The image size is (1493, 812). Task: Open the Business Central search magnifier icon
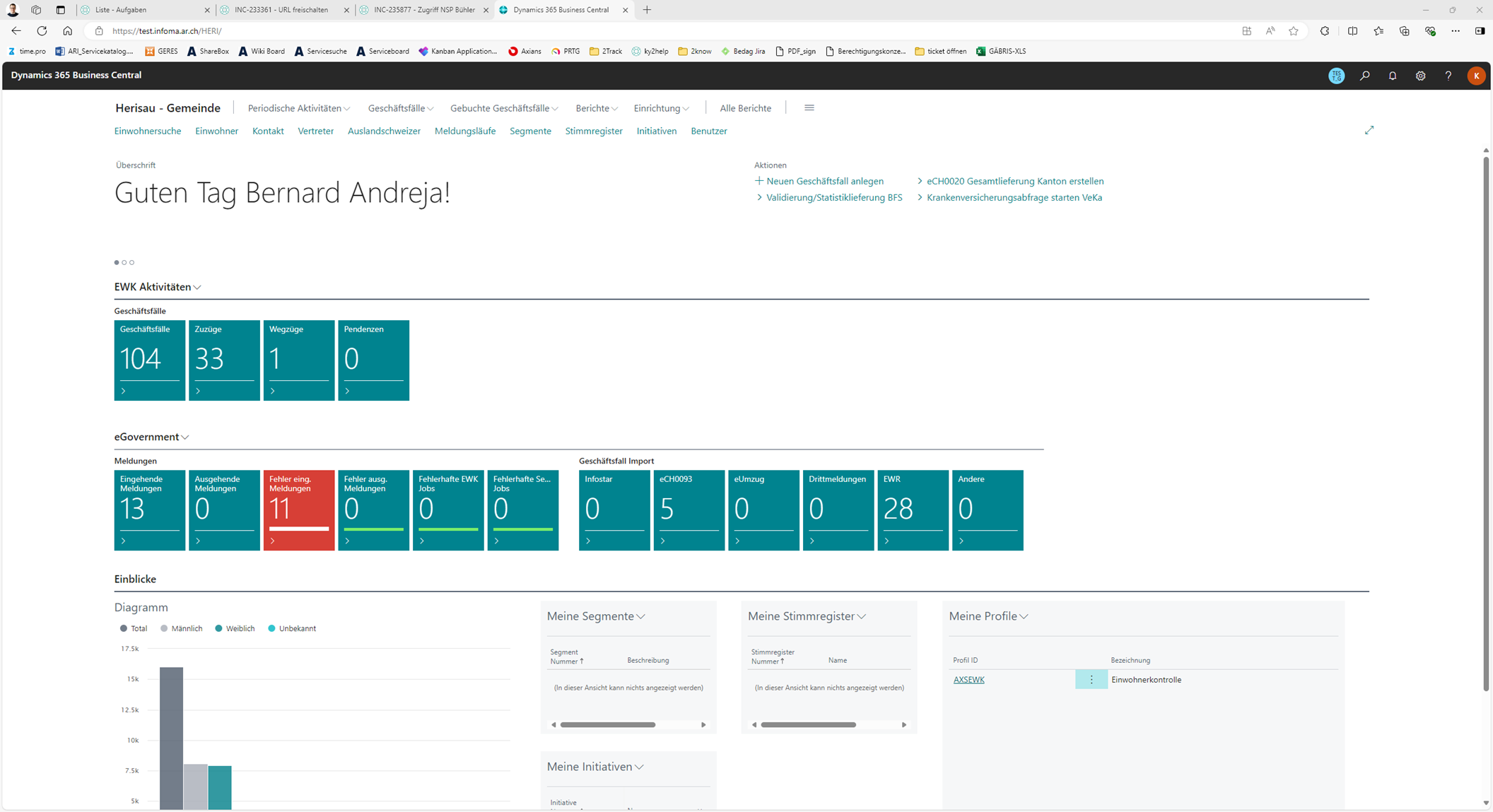pos(1364,76)
